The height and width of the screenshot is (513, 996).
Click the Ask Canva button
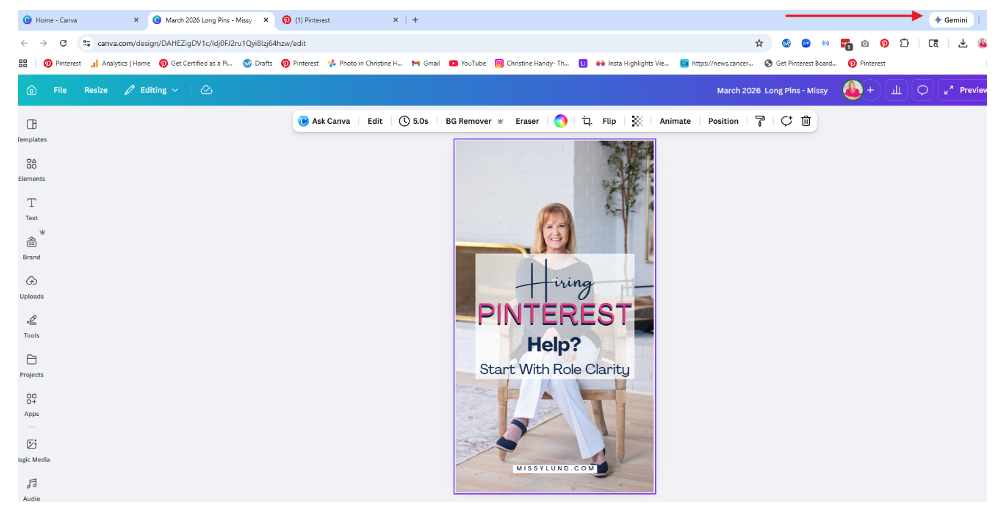pos(324,121)
